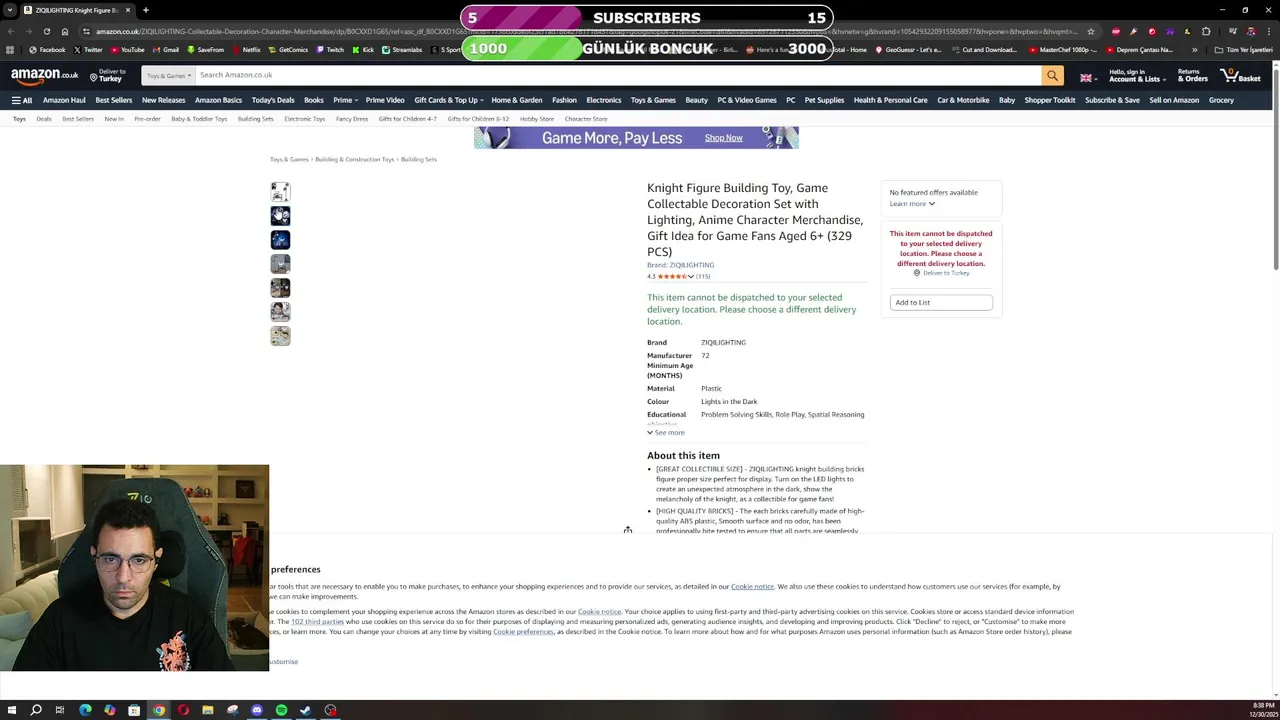Open Health & Personal Care
This screenshot has height=720, width=1280.
point(890,100)
